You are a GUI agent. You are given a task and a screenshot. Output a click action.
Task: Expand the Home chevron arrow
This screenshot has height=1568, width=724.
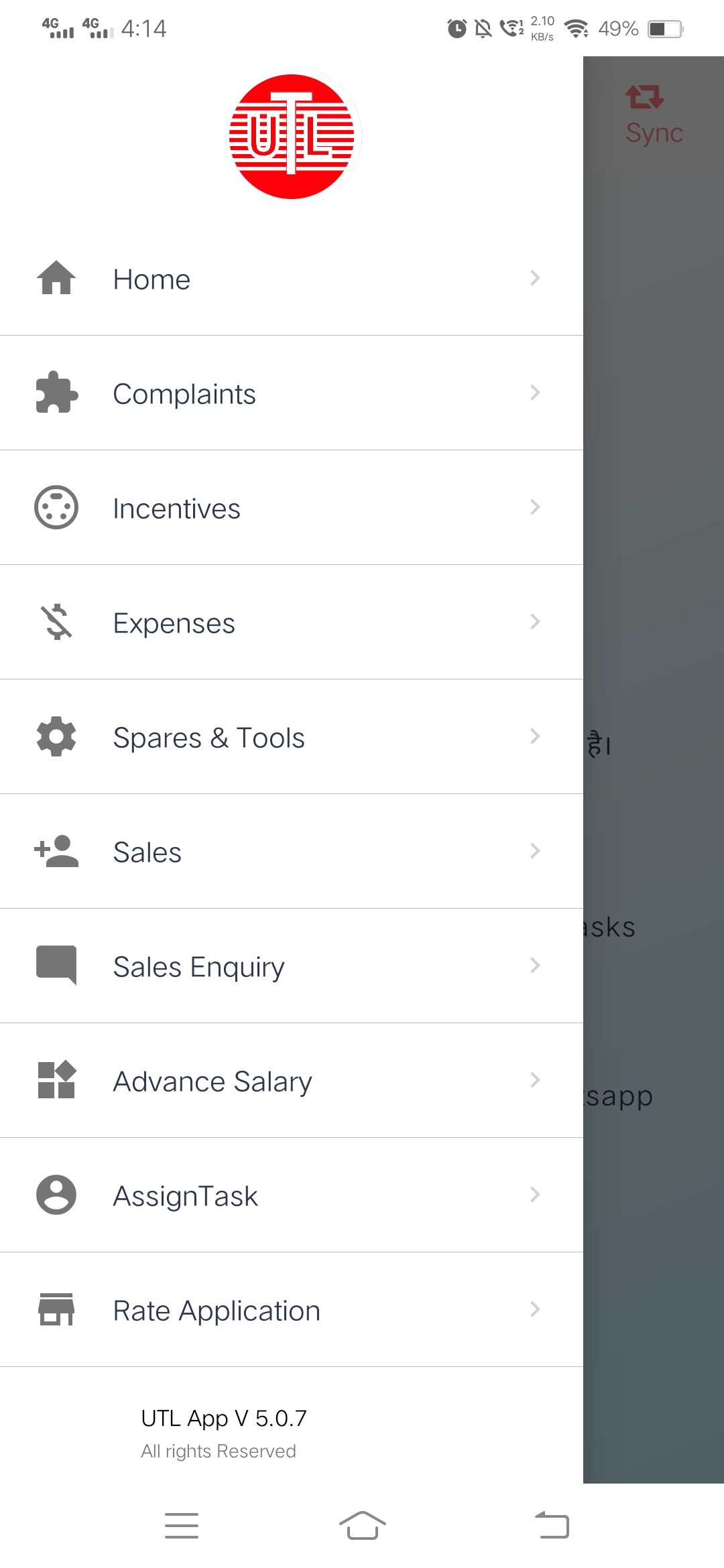point(534,278)
